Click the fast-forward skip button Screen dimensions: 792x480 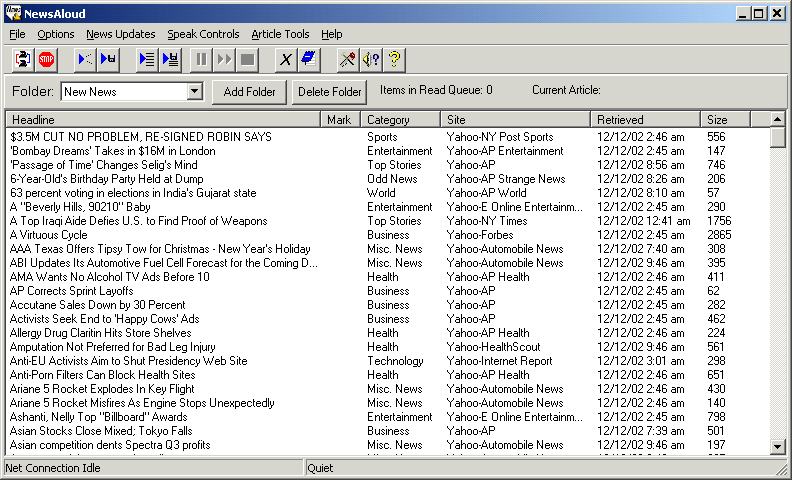click(x=224, y=59)
